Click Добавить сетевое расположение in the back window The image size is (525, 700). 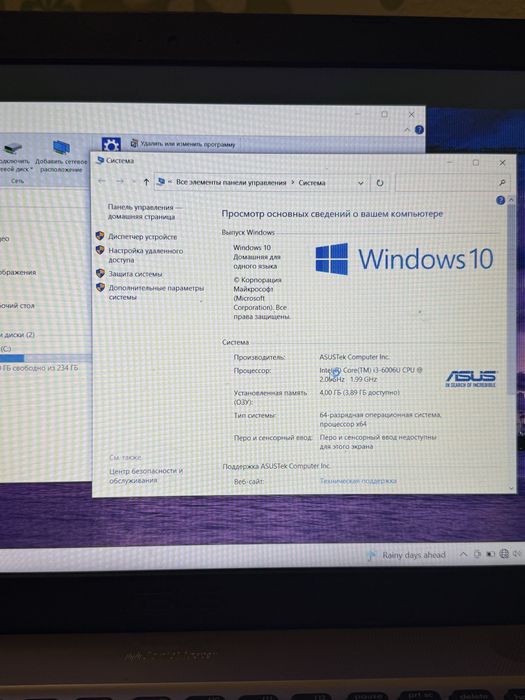pos(61,156)
